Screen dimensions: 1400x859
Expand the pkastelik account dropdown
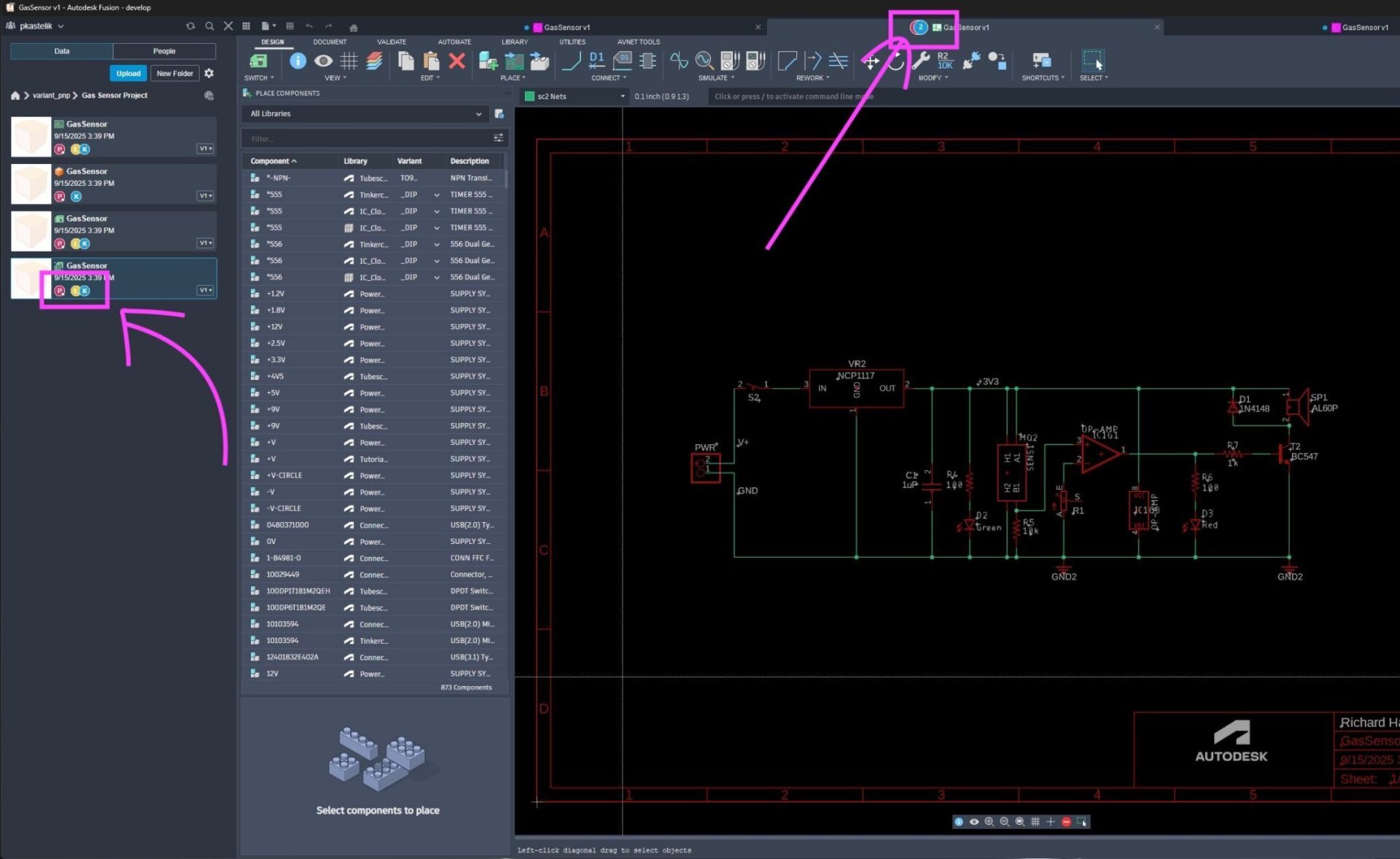(35, 26)
